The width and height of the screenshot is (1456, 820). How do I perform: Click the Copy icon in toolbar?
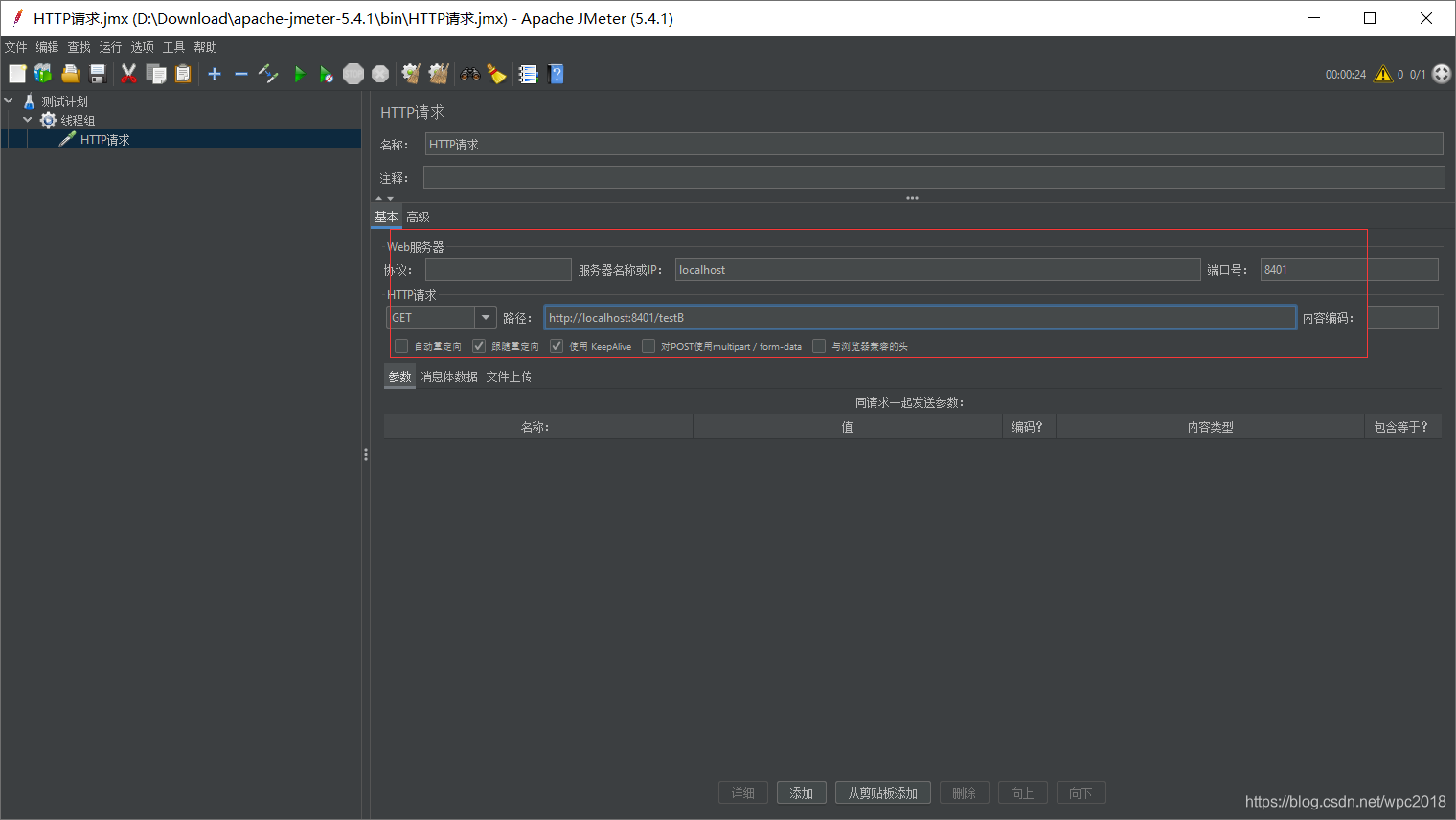[x=155, y=74]
